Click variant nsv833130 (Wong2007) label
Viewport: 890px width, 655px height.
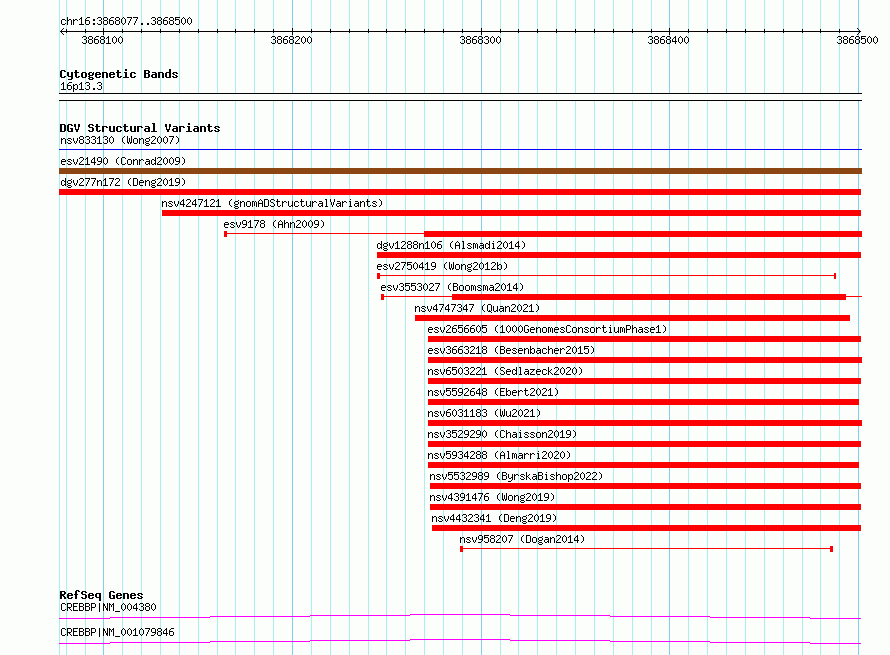click(120, 140)
